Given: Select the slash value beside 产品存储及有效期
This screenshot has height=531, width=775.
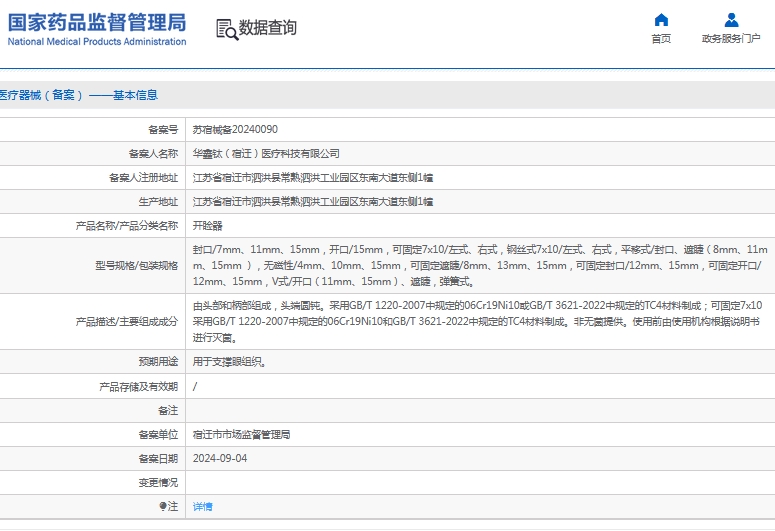Looking at the screenshot, I should tap(195, 387).
